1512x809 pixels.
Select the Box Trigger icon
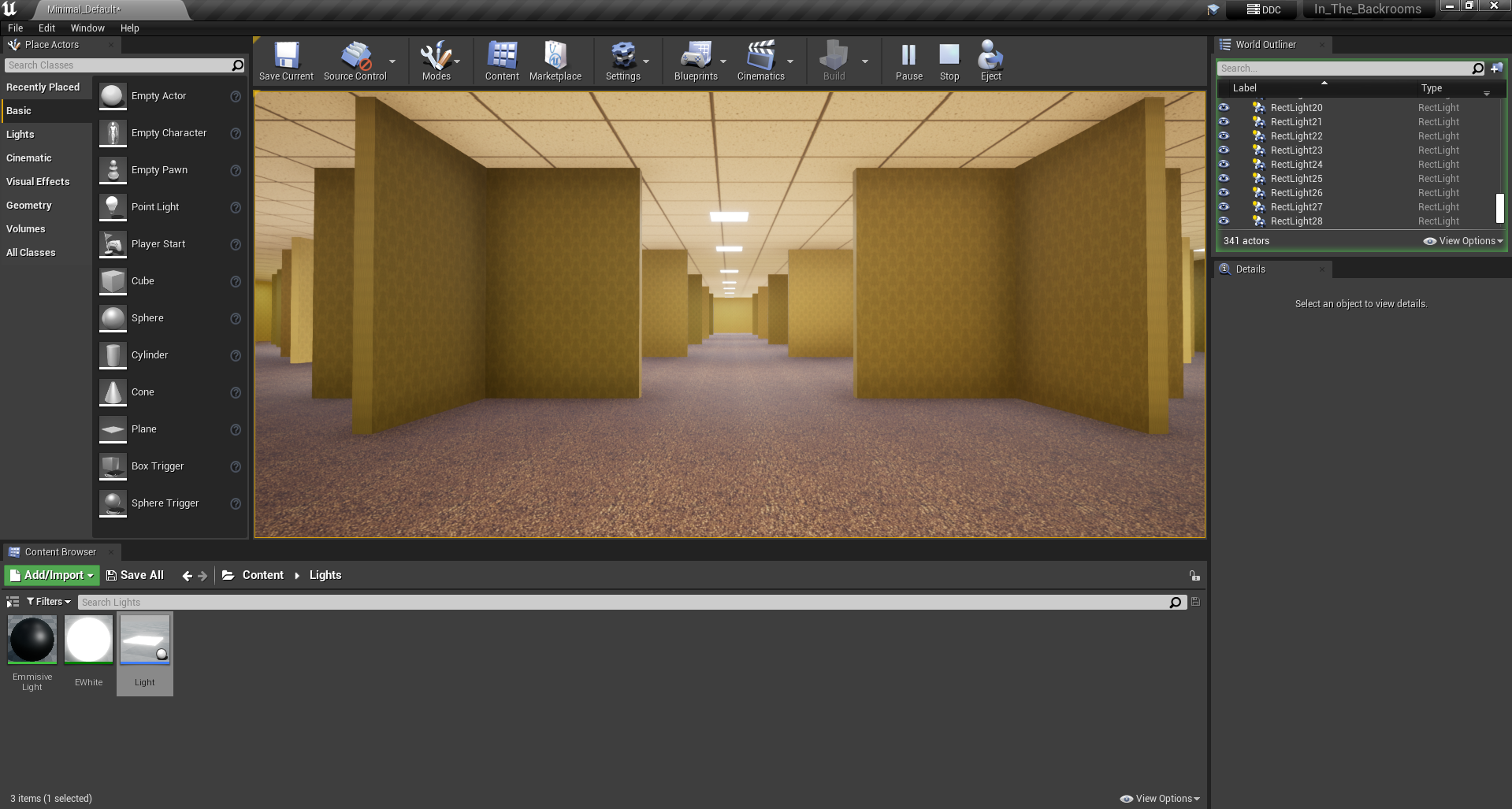tap(113, 466)
